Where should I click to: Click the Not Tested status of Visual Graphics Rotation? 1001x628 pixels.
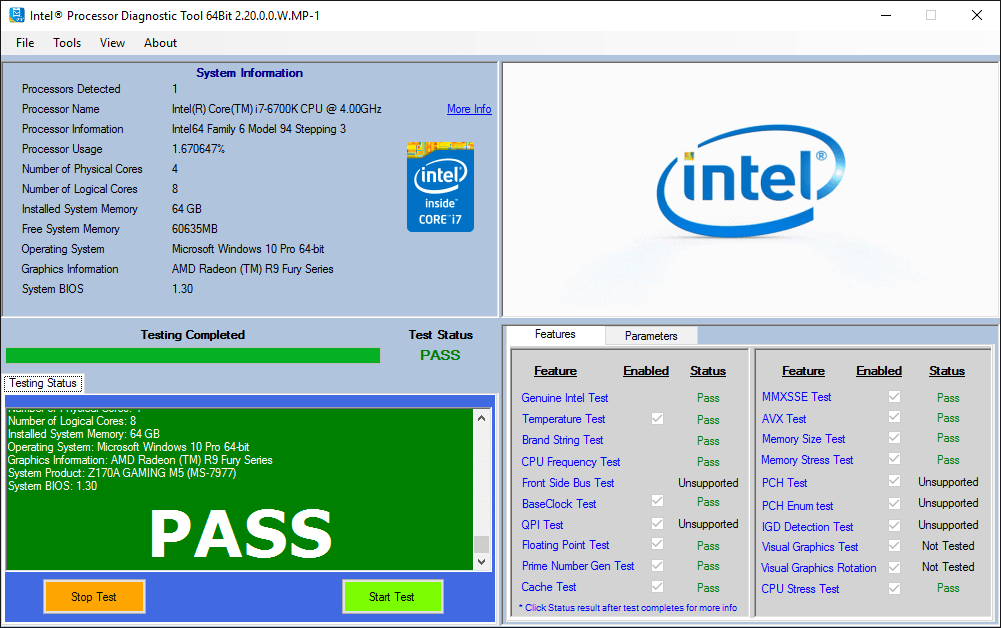tap(948, 567)
